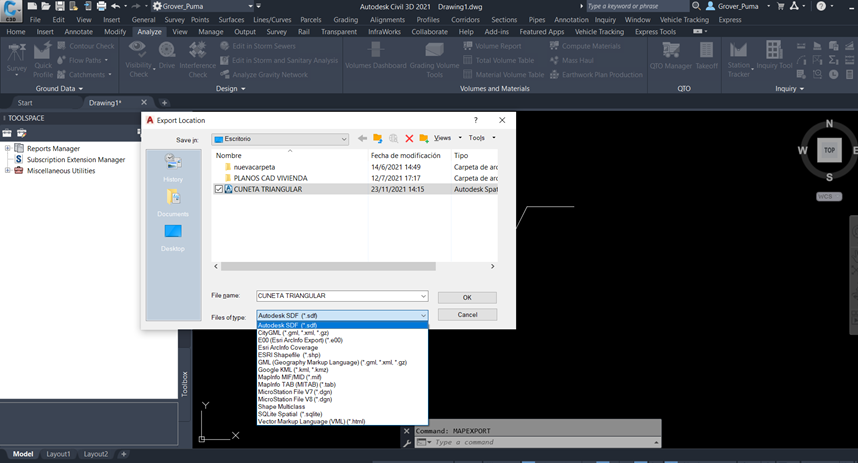
Task: Switch to the Analyze ribbon tab
Action: point(149,32)
